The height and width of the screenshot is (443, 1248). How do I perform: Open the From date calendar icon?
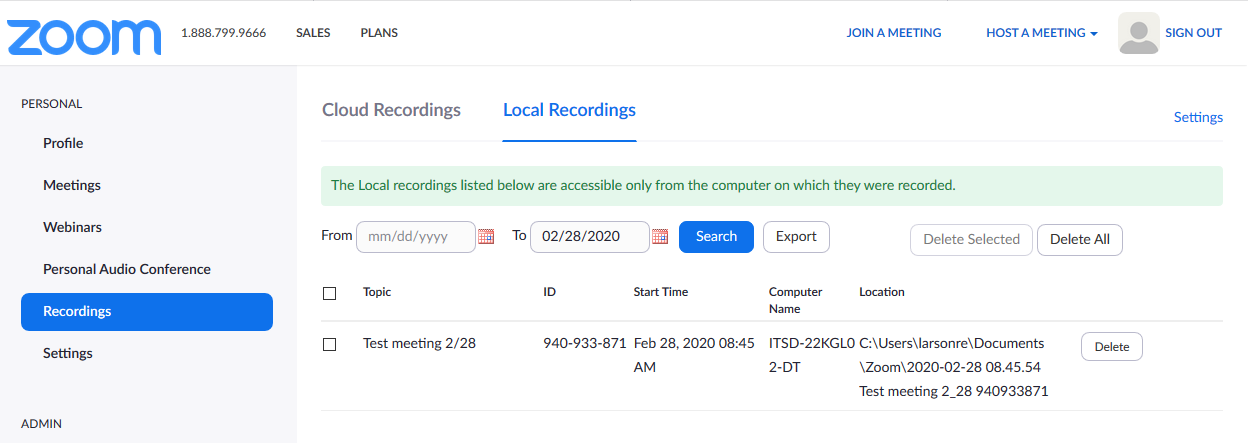click(x=486, y=237)
